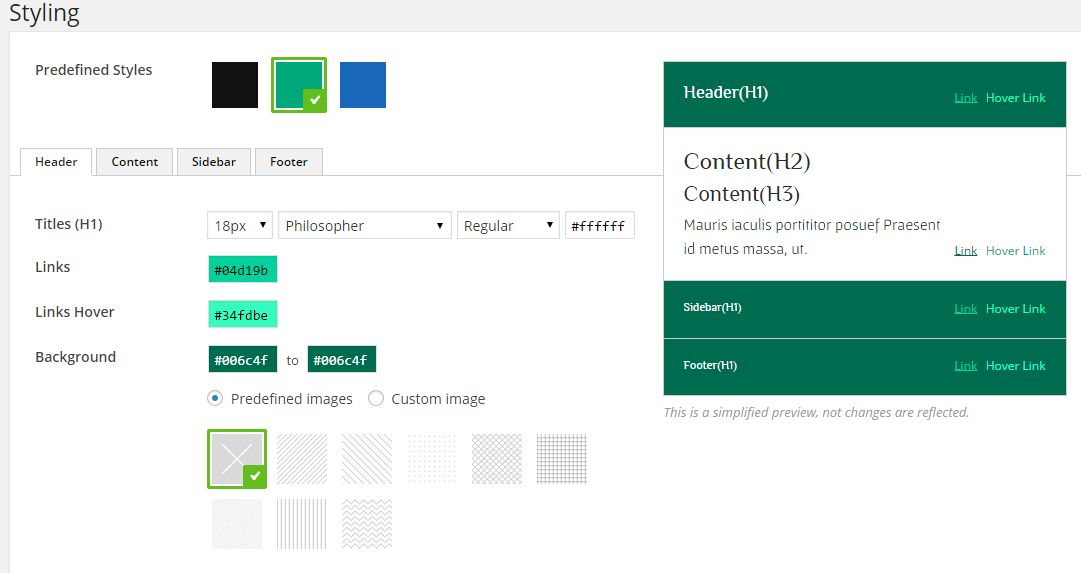The height and width of the screenshot is (573, 1081).
Task: Choose the zigzag waves pattern thumbnail
Action: click(x=367, y=524)
